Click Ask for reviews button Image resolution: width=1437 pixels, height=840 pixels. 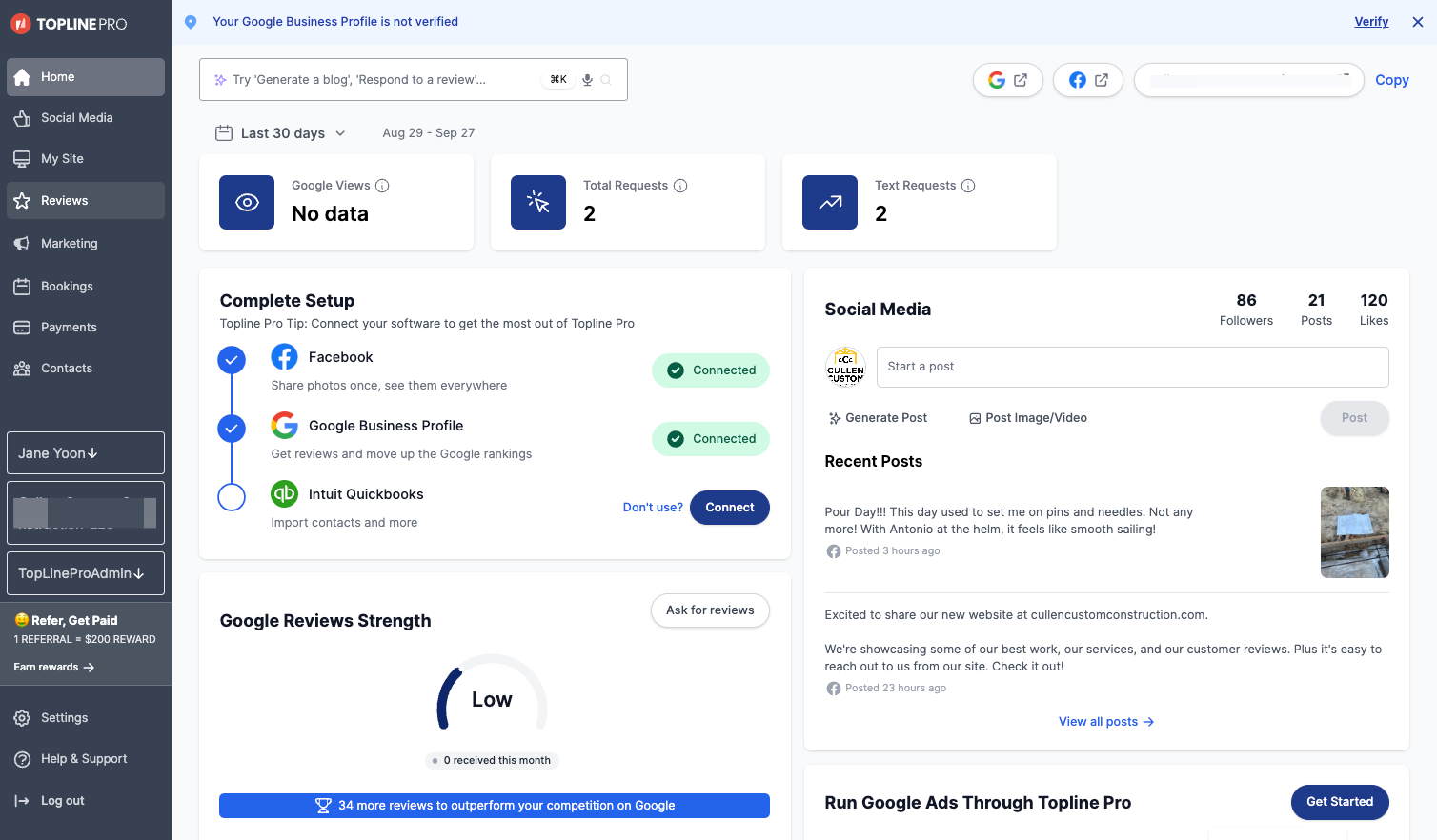click(710, 610)
